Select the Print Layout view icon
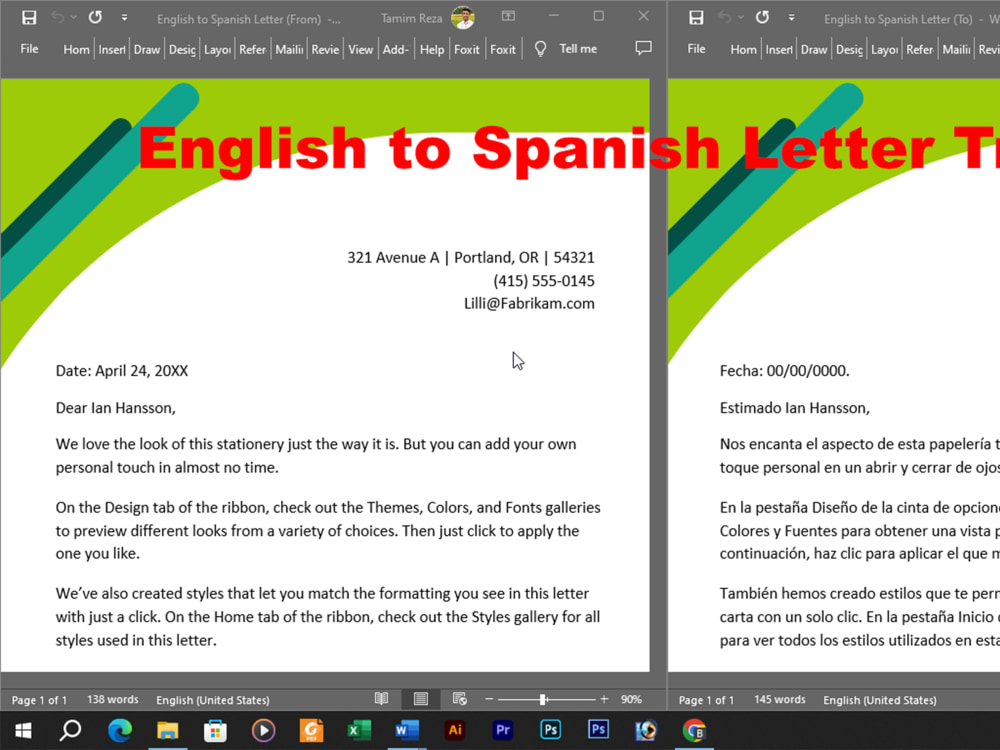Viewport: 1000px width, 750px height. click(420, 698)
